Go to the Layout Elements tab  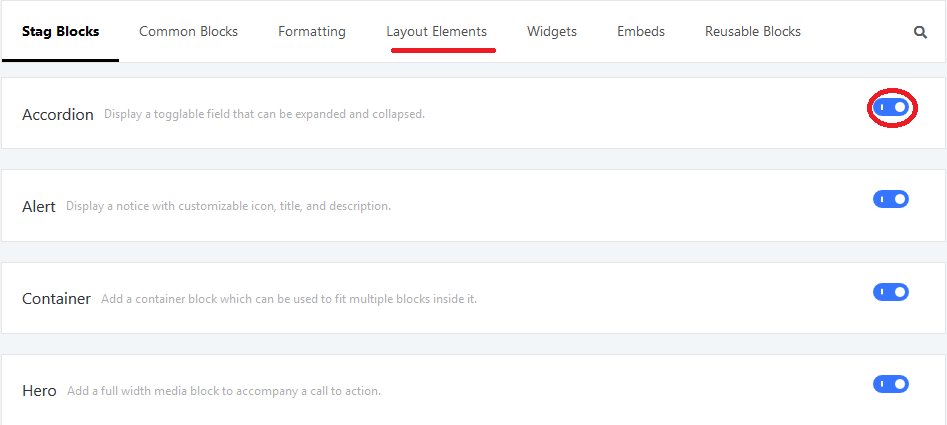tap(437, 31)
